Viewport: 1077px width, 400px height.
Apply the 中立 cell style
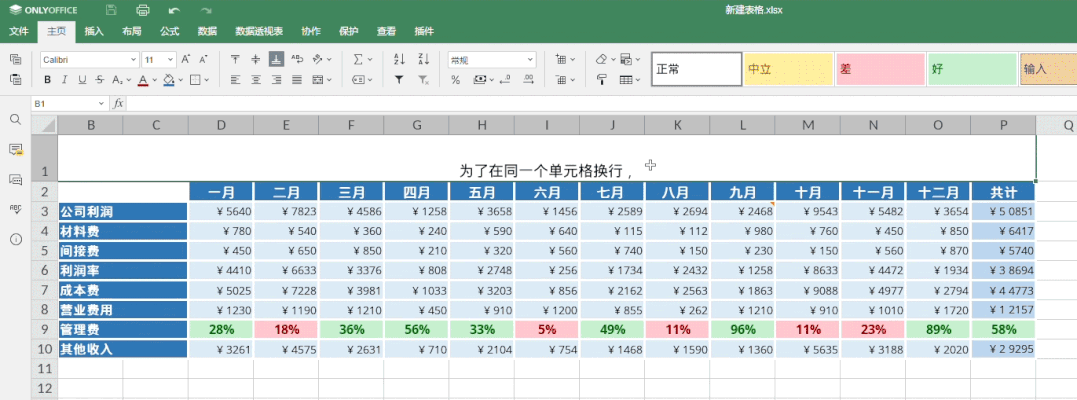pos(789,69)
